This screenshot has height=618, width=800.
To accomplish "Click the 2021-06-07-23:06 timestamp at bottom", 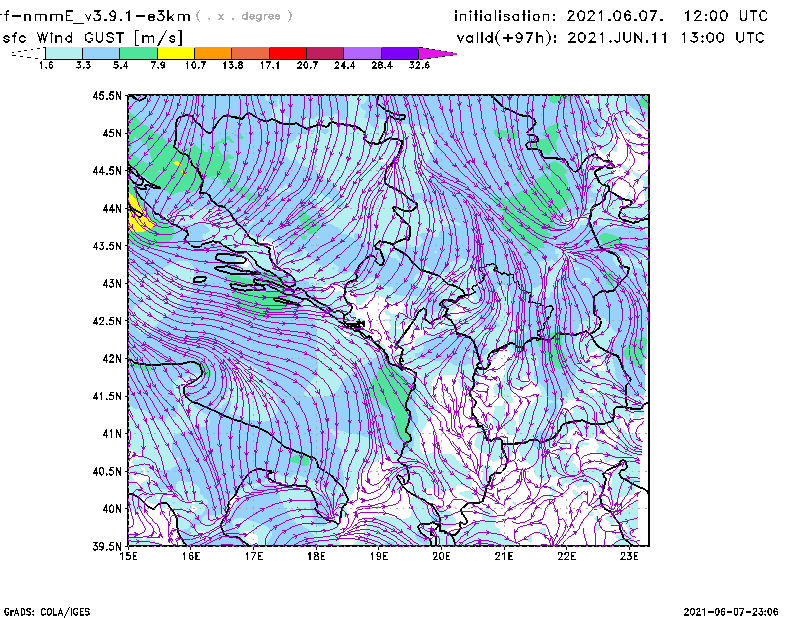I will [x=739, y=610].
